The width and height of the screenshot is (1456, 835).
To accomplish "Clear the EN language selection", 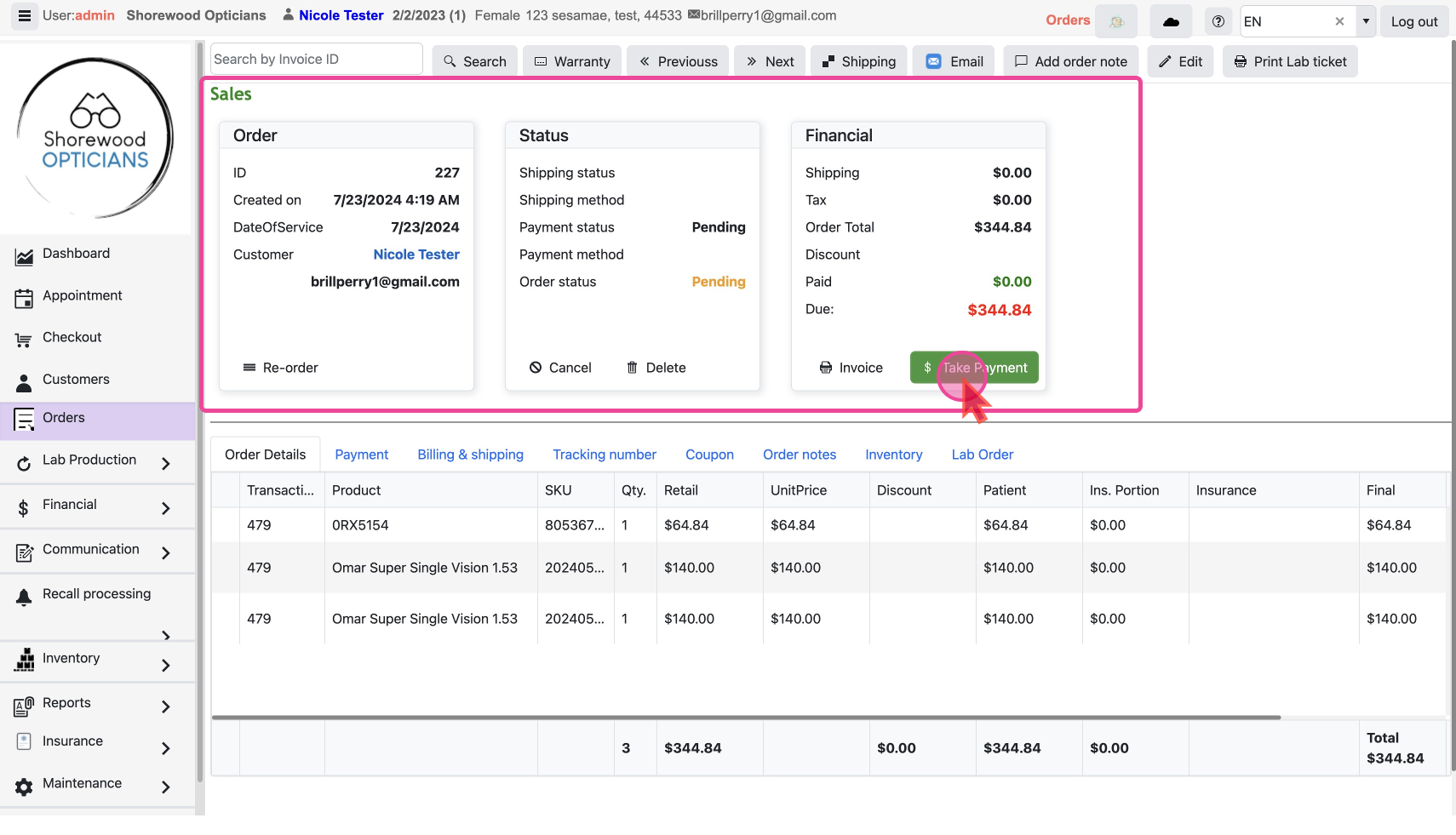I will tap(1339, 21).
